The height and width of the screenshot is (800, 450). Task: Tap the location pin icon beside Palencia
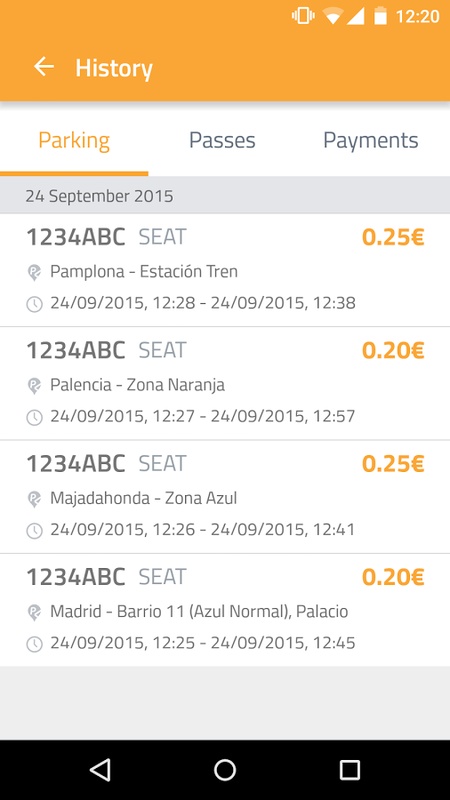[34, 386]
